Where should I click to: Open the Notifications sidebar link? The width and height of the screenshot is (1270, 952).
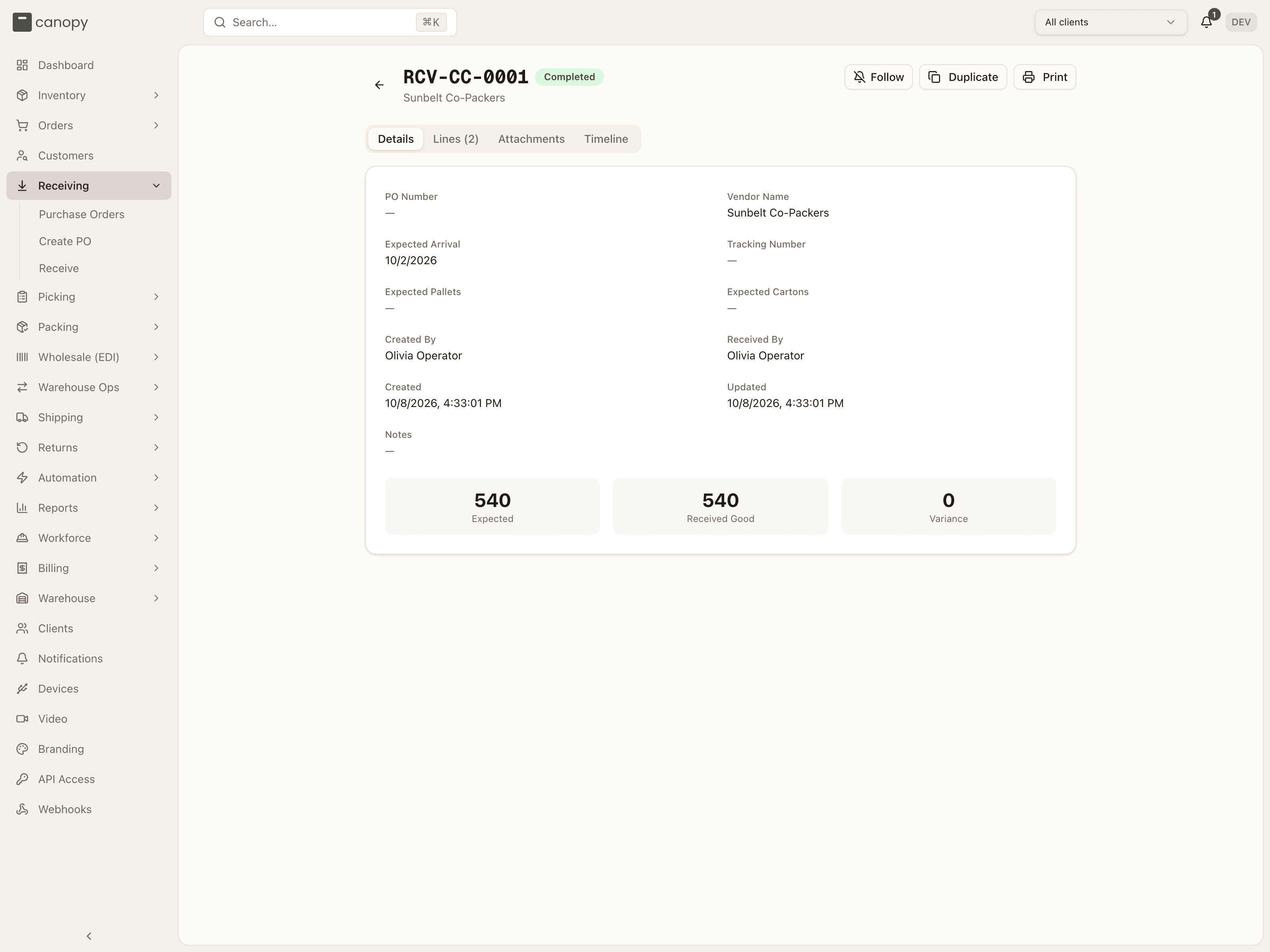[70, 658]
